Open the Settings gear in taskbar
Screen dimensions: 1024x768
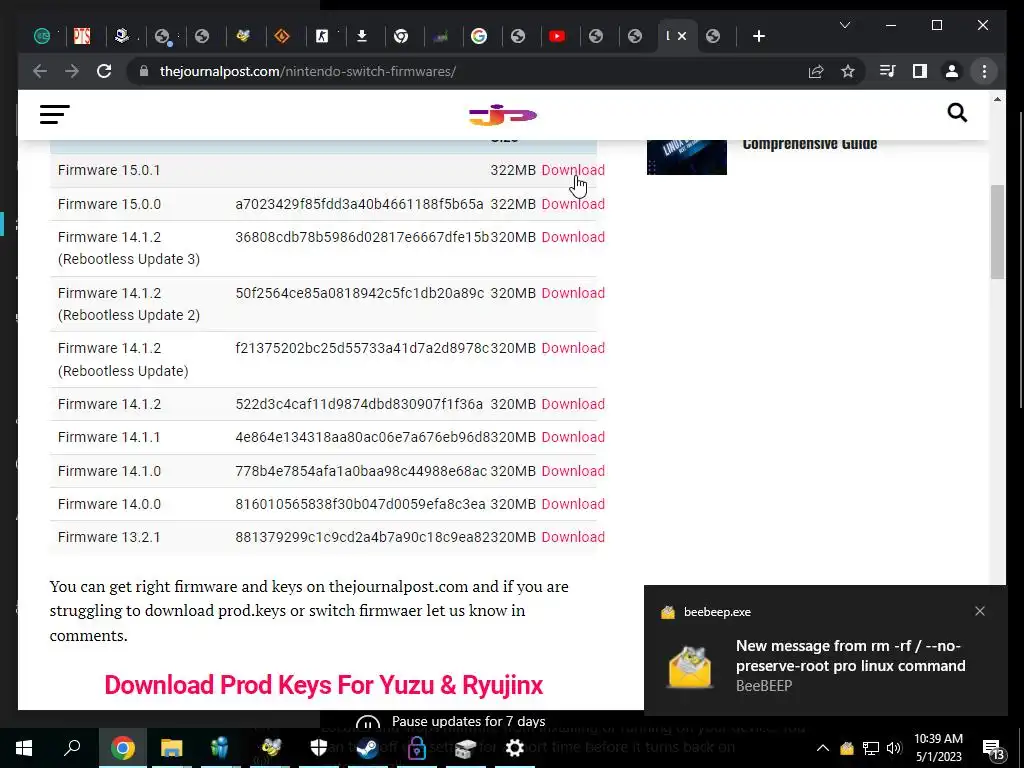(515, 748)
